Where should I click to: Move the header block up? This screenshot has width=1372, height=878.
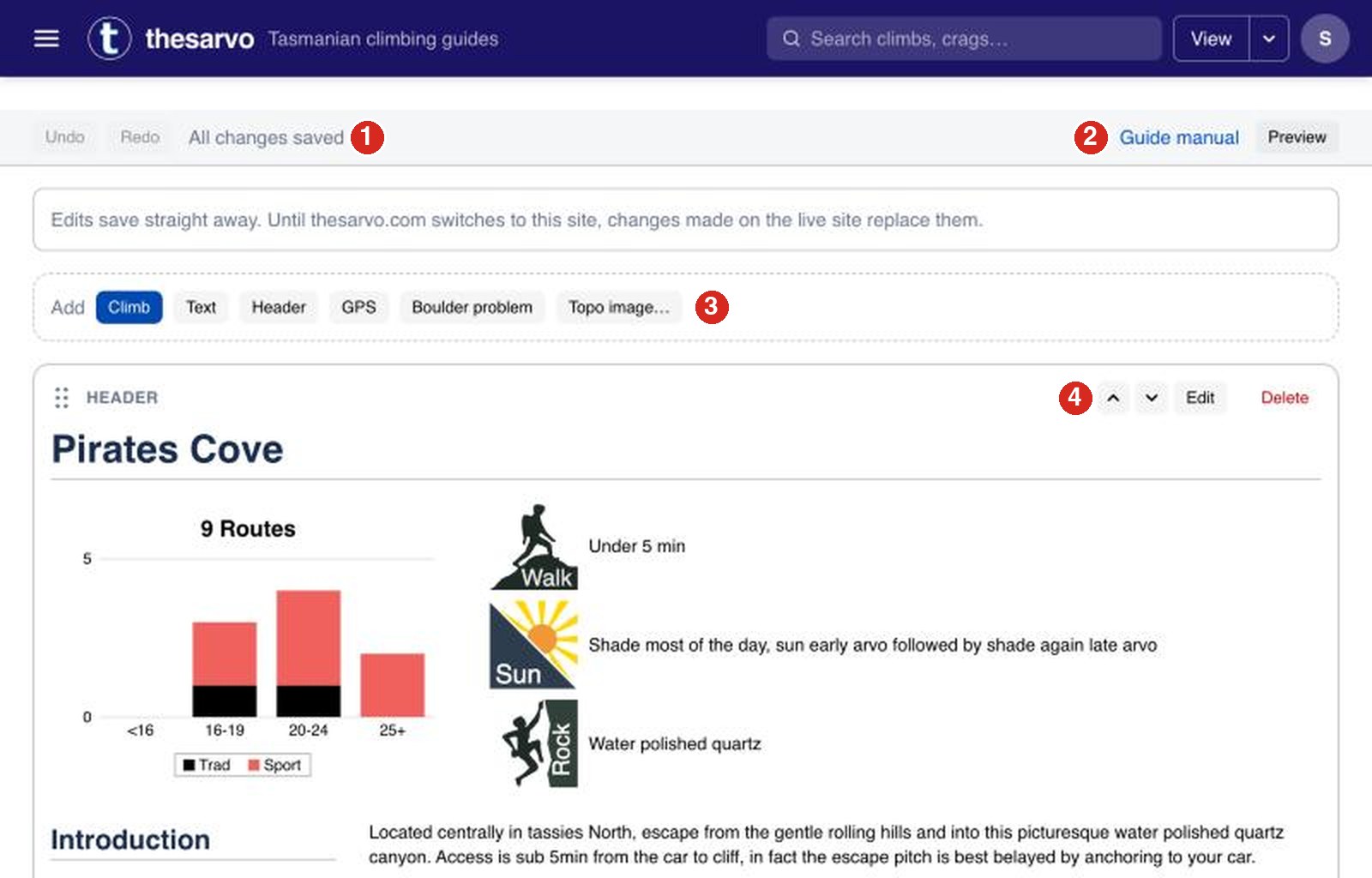(1113, 398)
